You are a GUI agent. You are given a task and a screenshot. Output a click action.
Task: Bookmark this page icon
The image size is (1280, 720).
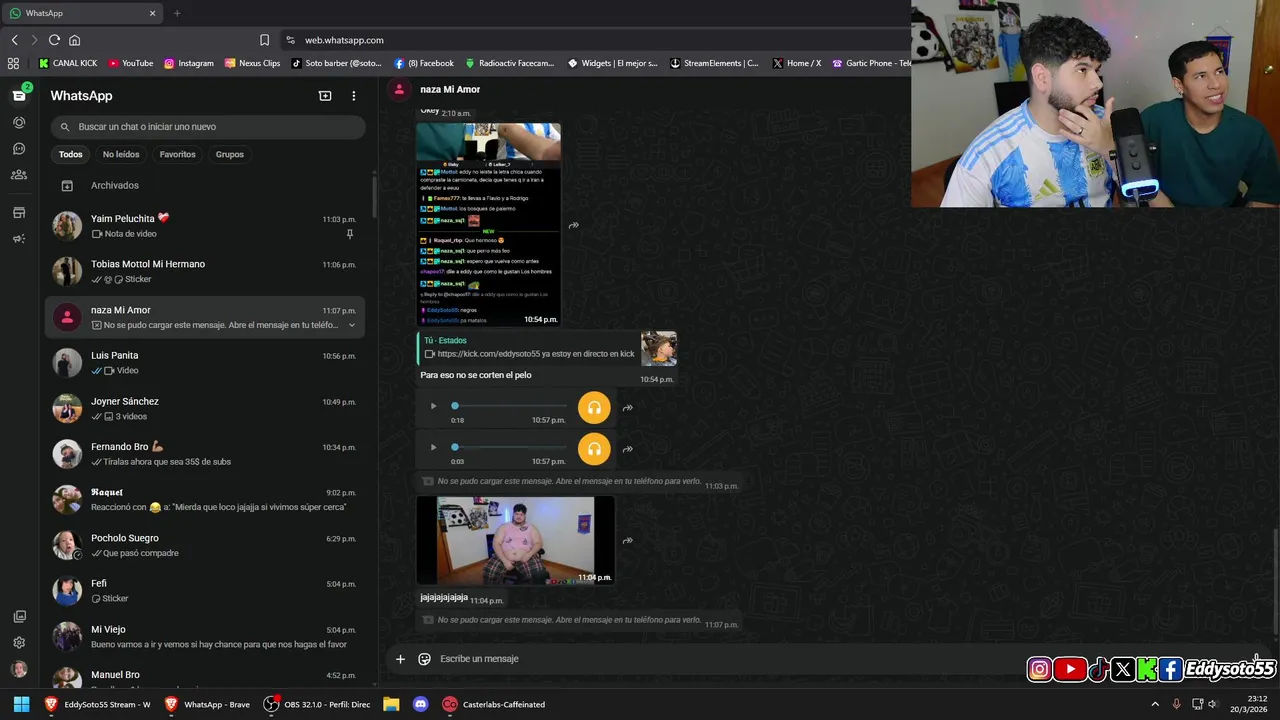tap(264, 40)
